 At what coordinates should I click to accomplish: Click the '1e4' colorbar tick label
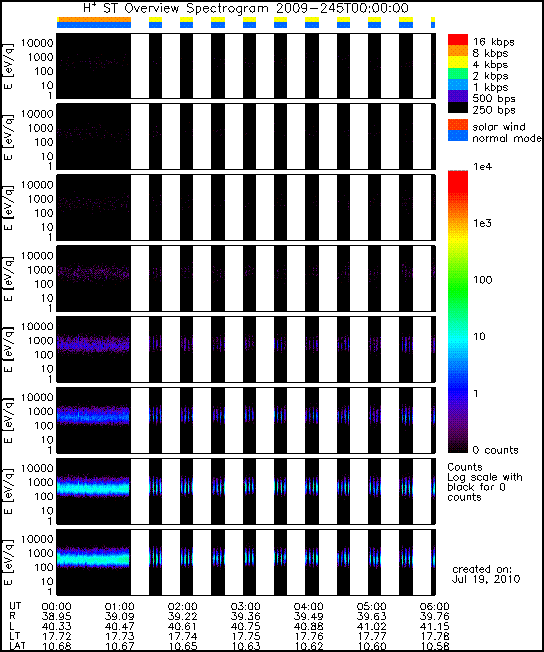[482, 167]
